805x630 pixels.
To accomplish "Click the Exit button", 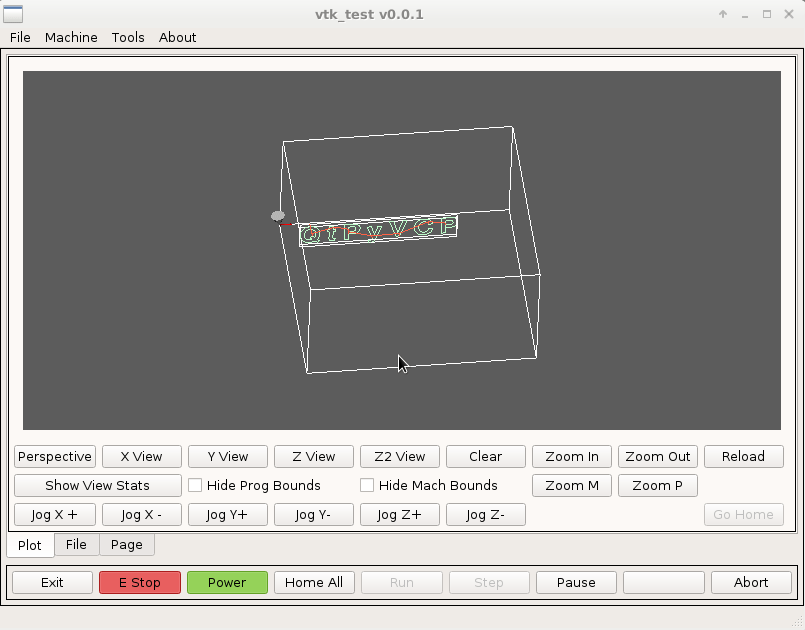I will (52, 583).
